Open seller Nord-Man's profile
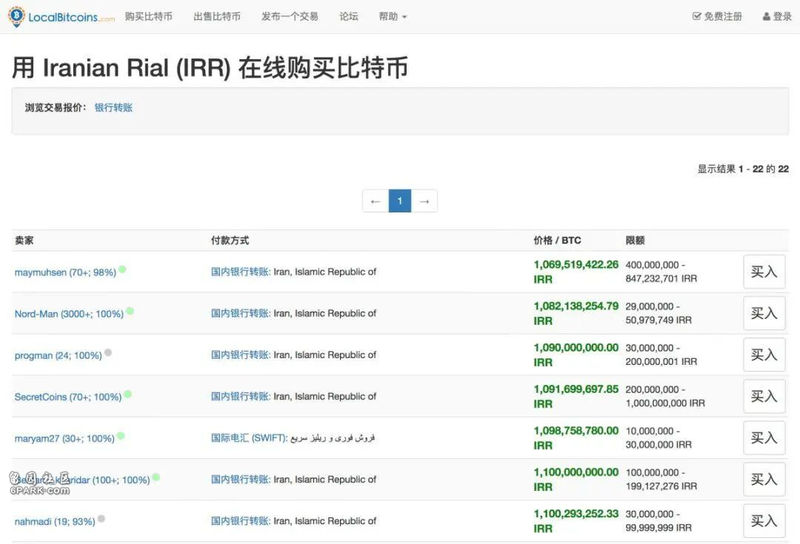The width and height of the screenshot is (800, 544). (69, 314)
